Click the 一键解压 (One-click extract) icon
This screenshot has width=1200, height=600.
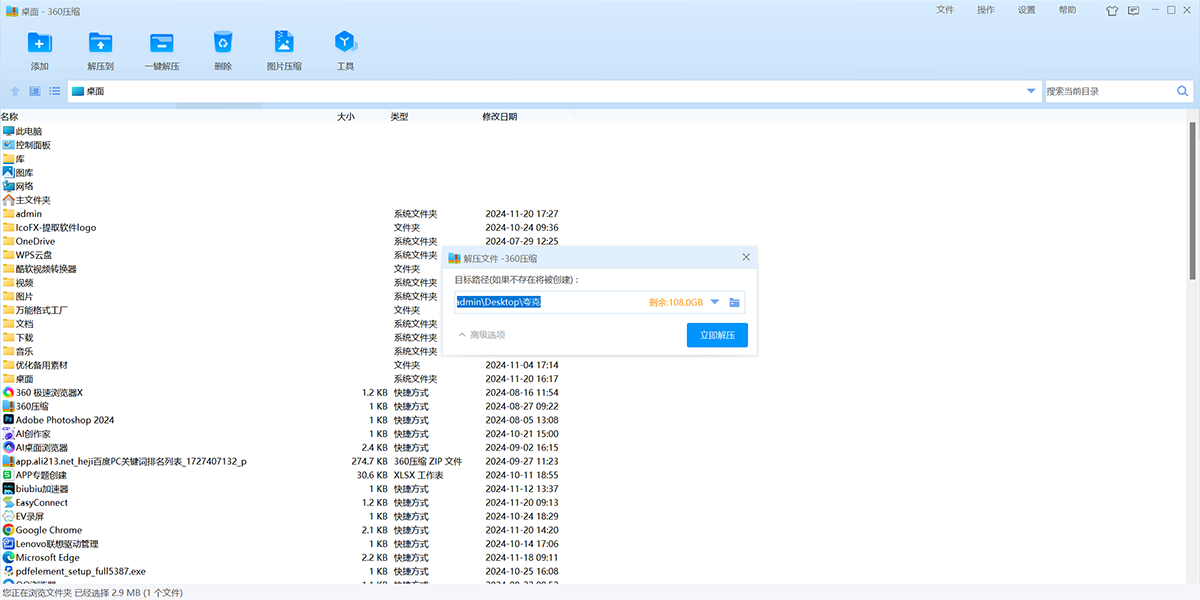pos(161,43)
